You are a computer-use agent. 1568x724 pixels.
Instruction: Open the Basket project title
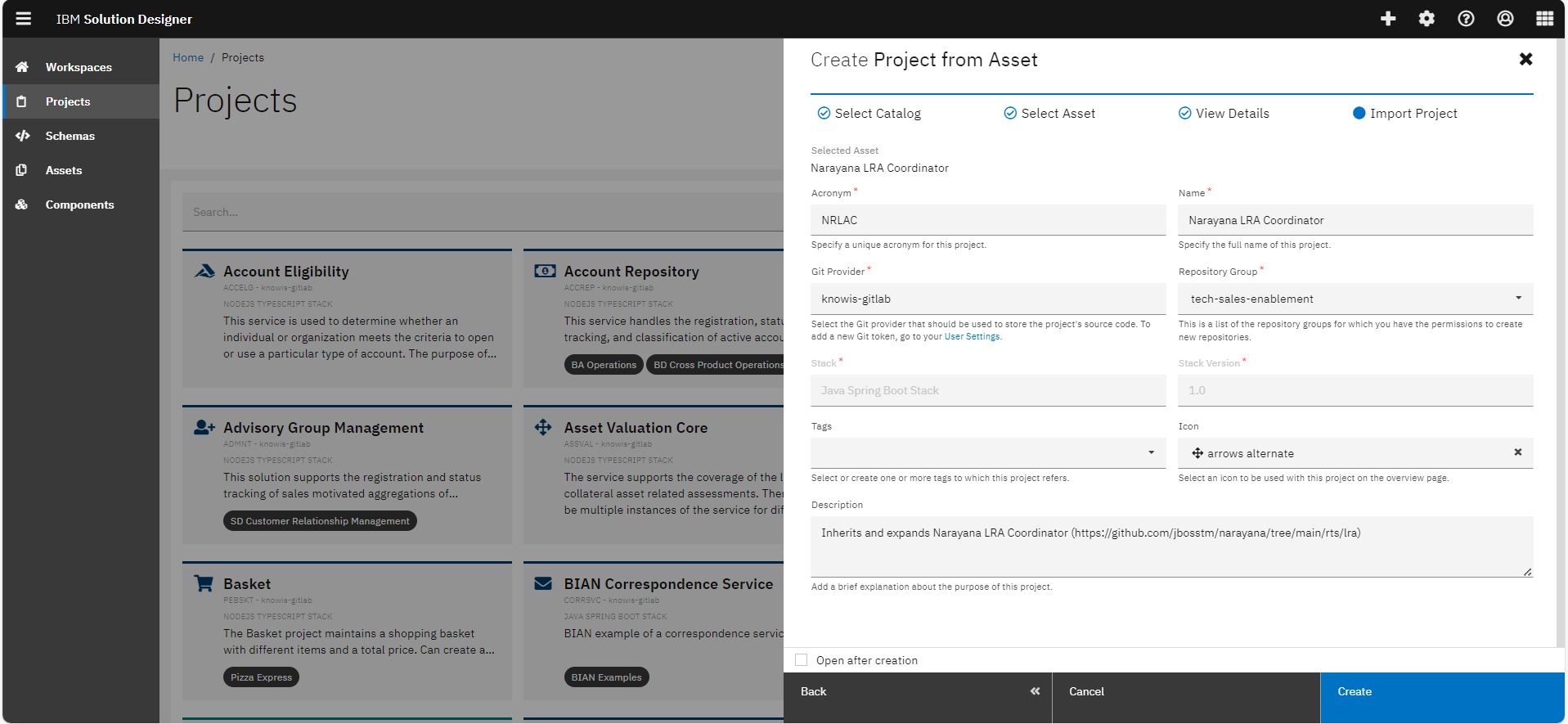pyautogui.click(x=247, y=584)
